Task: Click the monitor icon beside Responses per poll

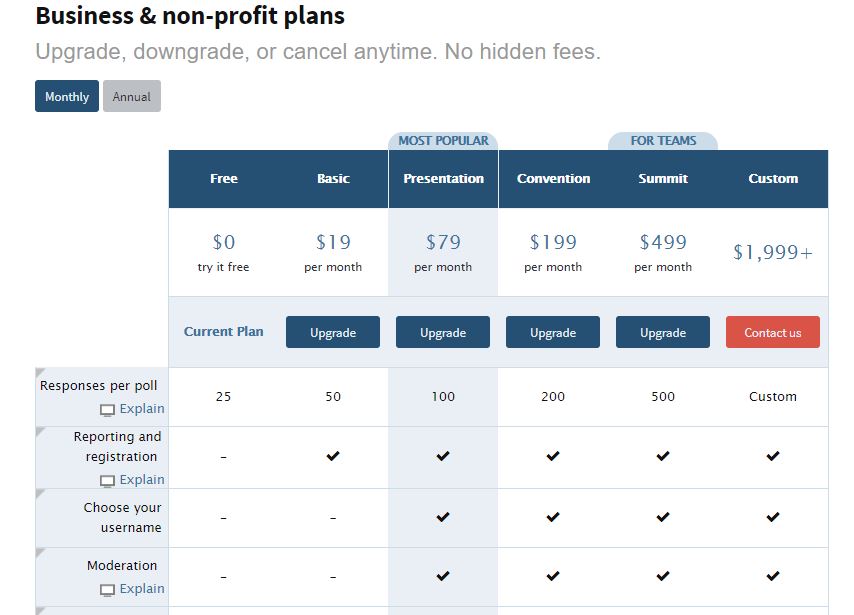Action: click(x=107, y=410)
